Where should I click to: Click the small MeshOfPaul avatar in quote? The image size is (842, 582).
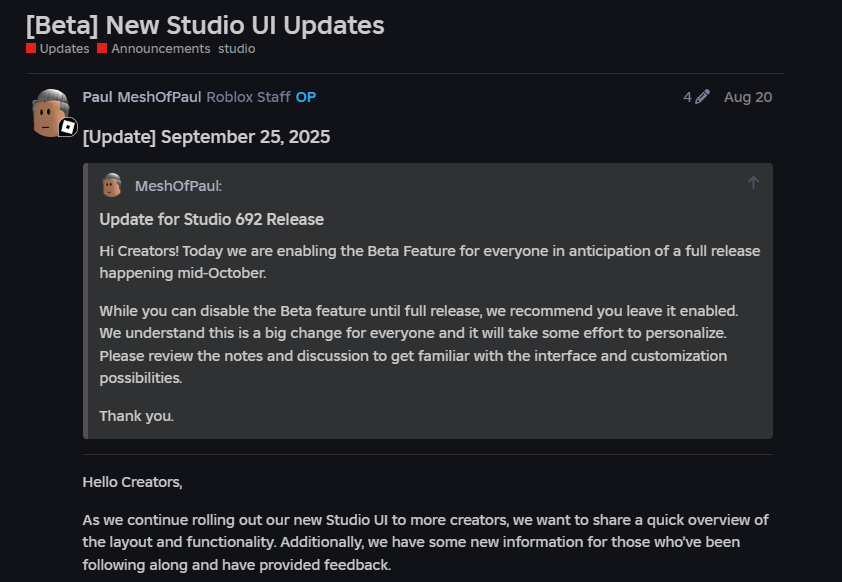[x=112, y=185]
